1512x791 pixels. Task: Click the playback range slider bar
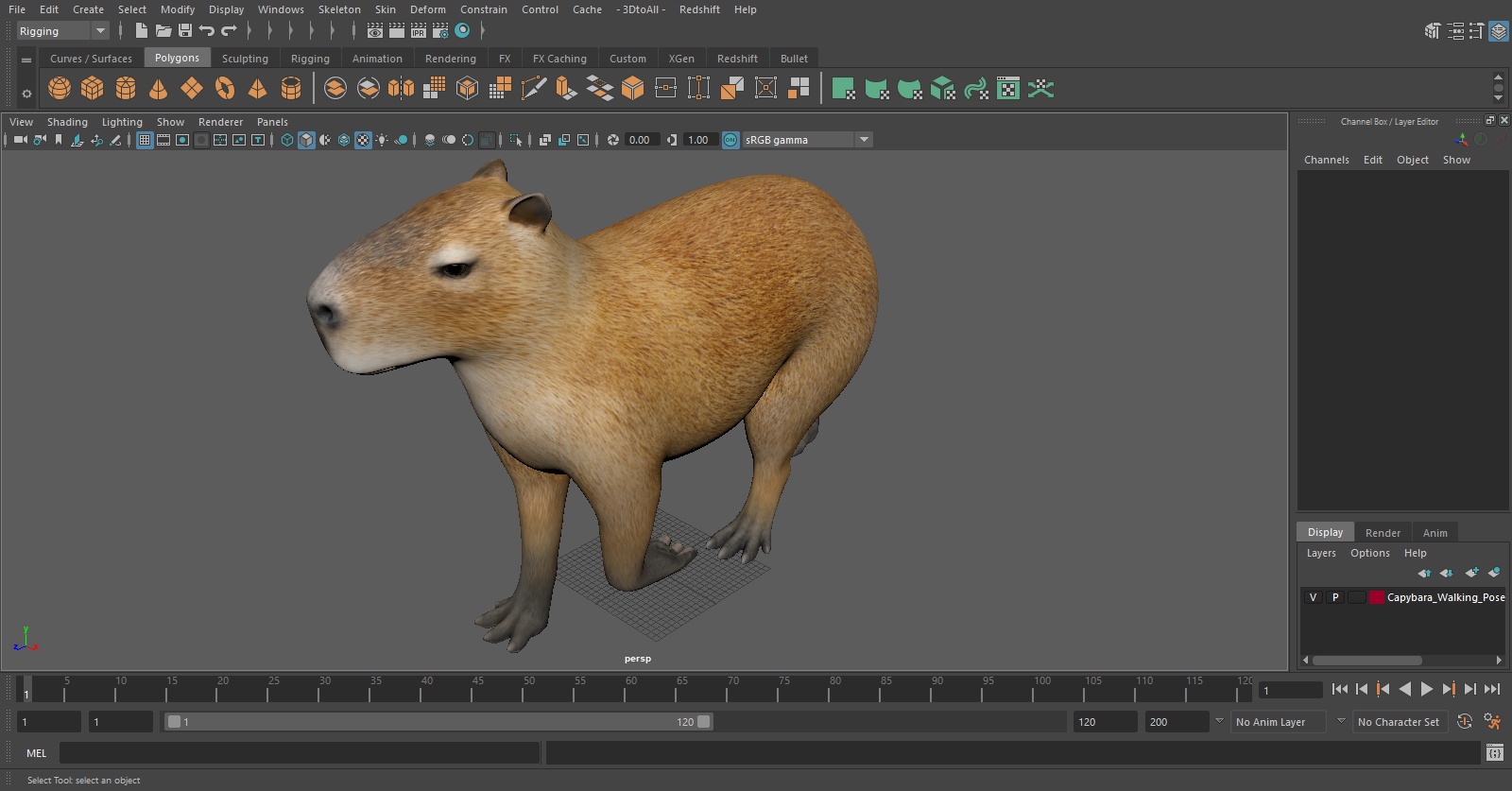439,722
